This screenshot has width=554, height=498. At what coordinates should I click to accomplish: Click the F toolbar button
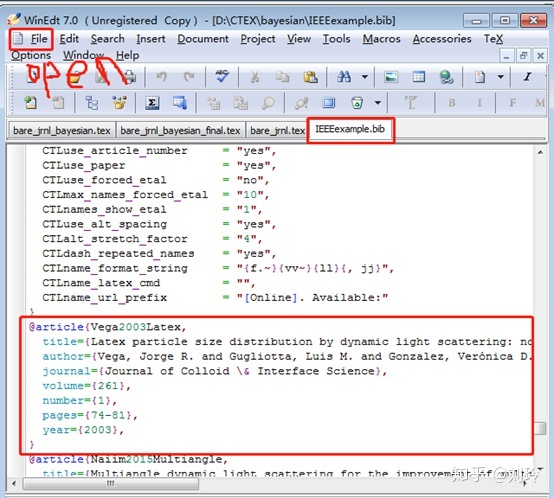(512, 103)
